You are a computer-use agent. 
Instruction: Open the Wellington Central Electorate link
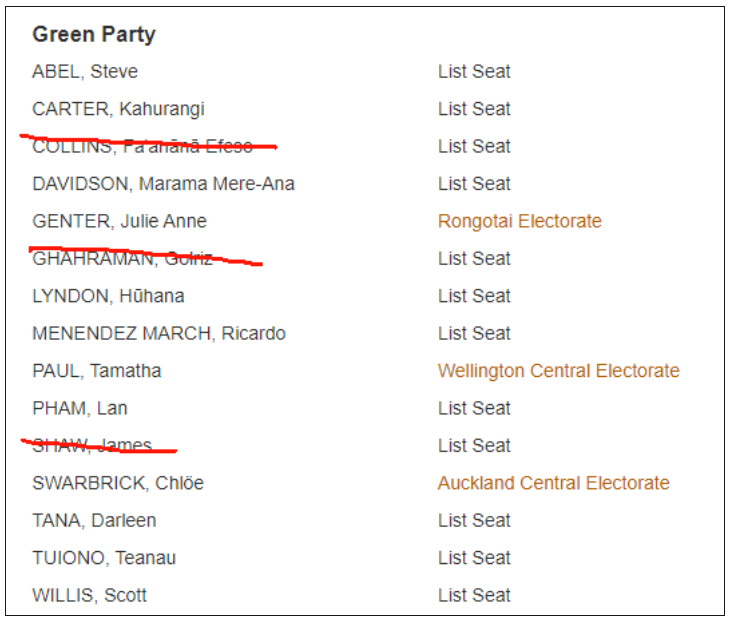click(x=558, y=371)
